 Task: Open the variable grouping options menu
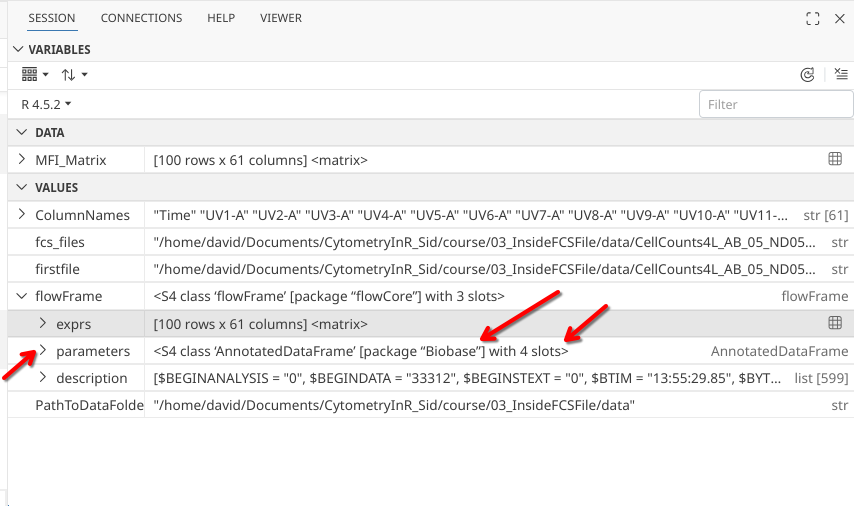35,75
